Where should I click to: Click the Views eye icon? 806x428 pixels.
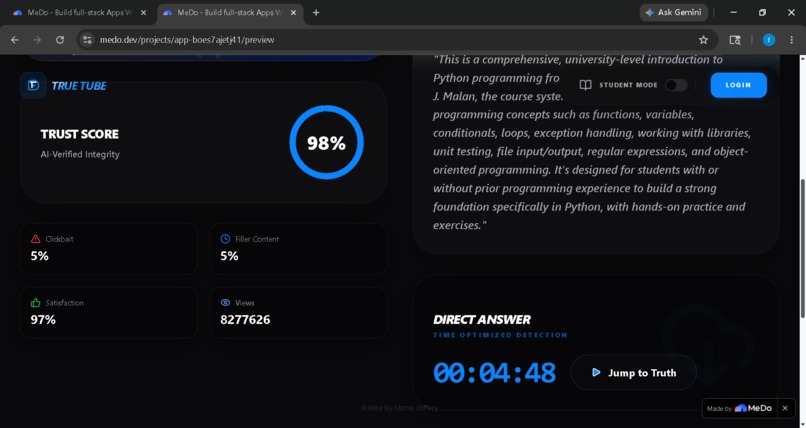point(225,303)
